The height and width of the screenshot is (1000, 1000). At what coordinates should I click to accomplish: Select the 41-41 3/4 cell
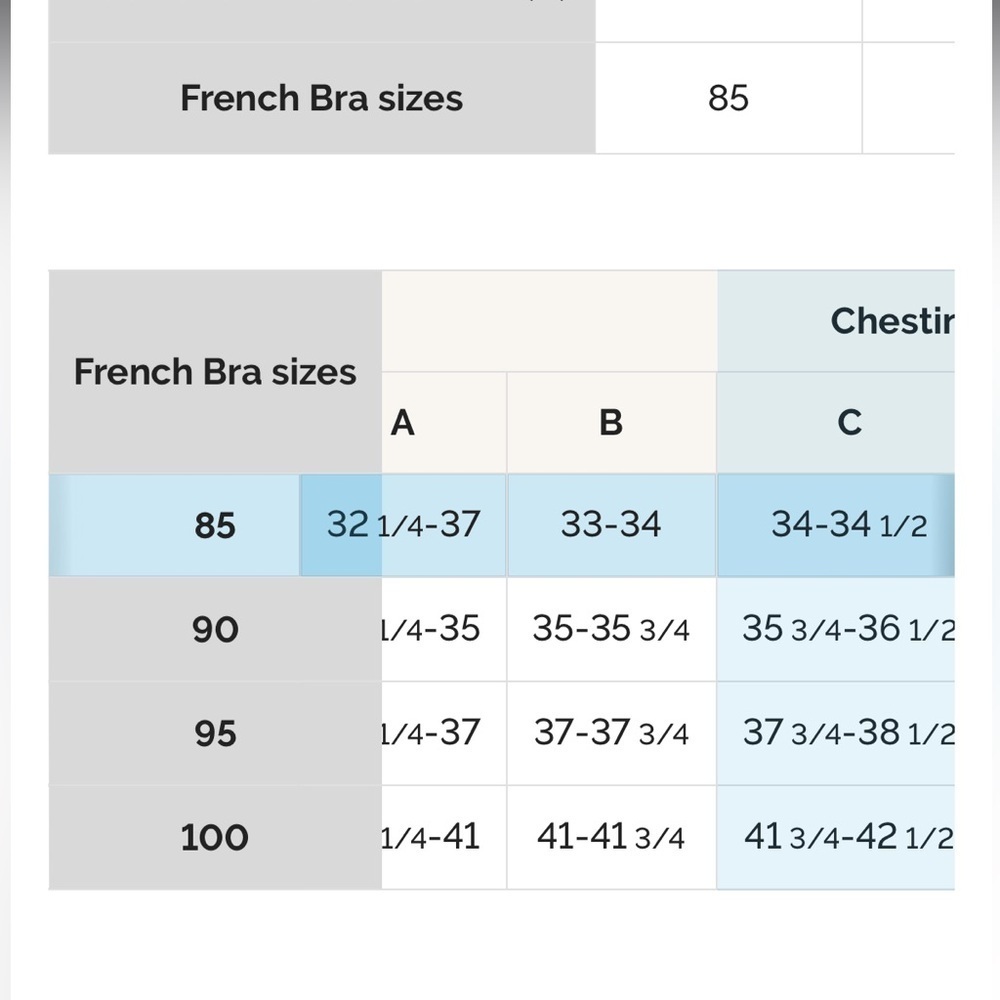[x=612, y=837]
